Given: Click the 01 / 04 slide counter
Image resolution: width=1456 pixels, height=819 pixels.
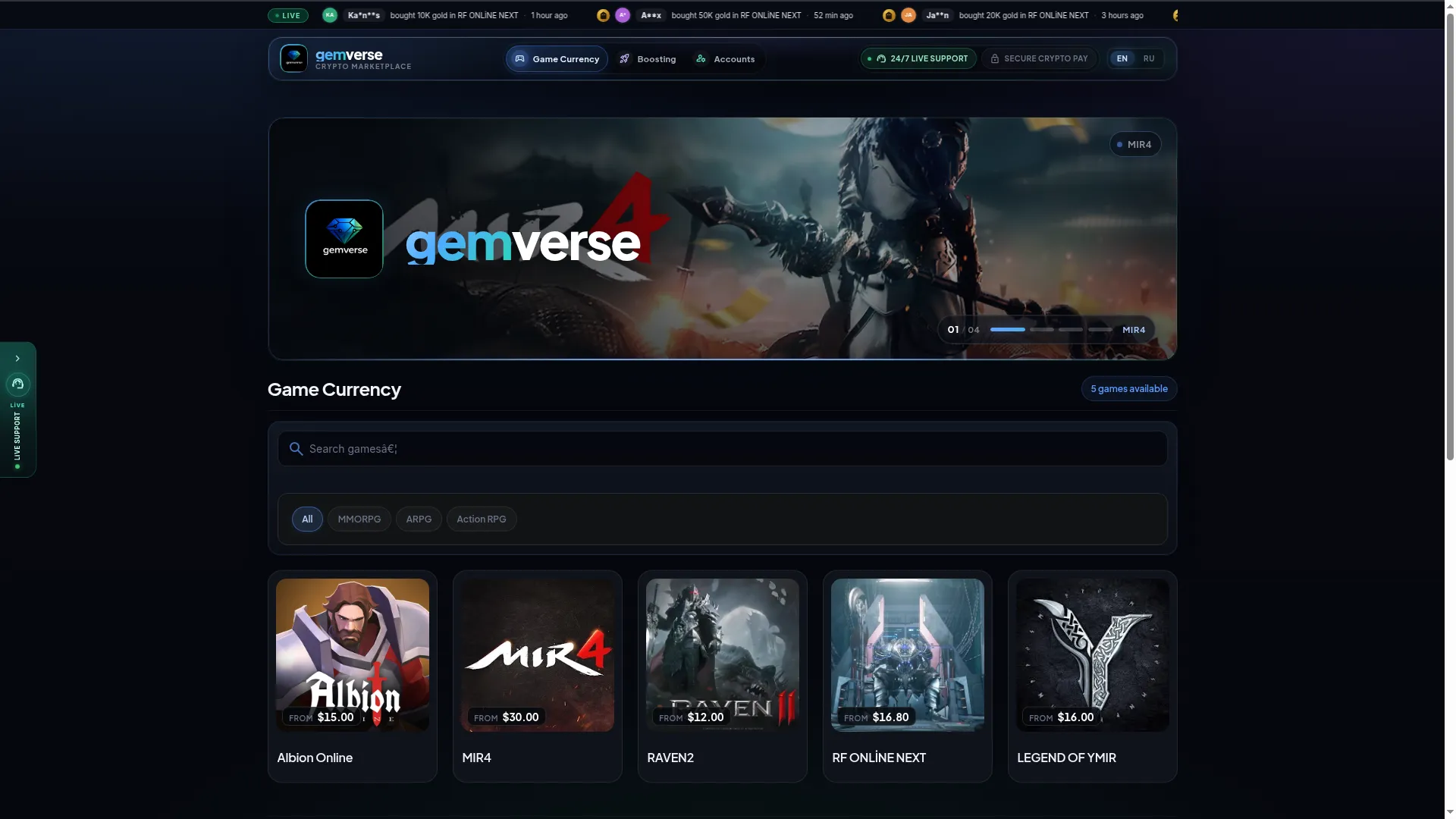Looking at the screenshot, I should pos(963,330).
